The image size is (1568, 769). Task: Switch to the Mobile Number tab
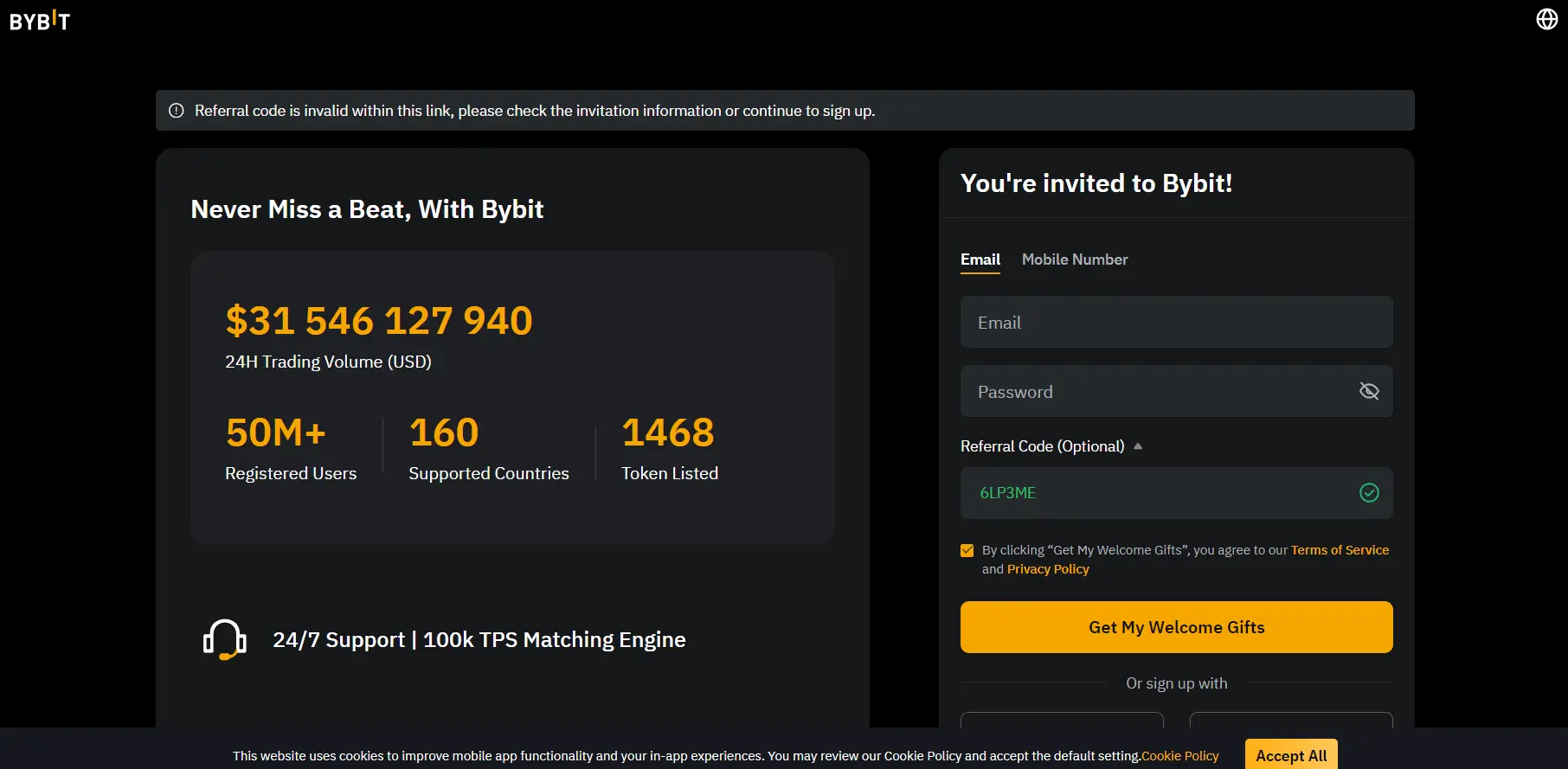point(1075,260)
